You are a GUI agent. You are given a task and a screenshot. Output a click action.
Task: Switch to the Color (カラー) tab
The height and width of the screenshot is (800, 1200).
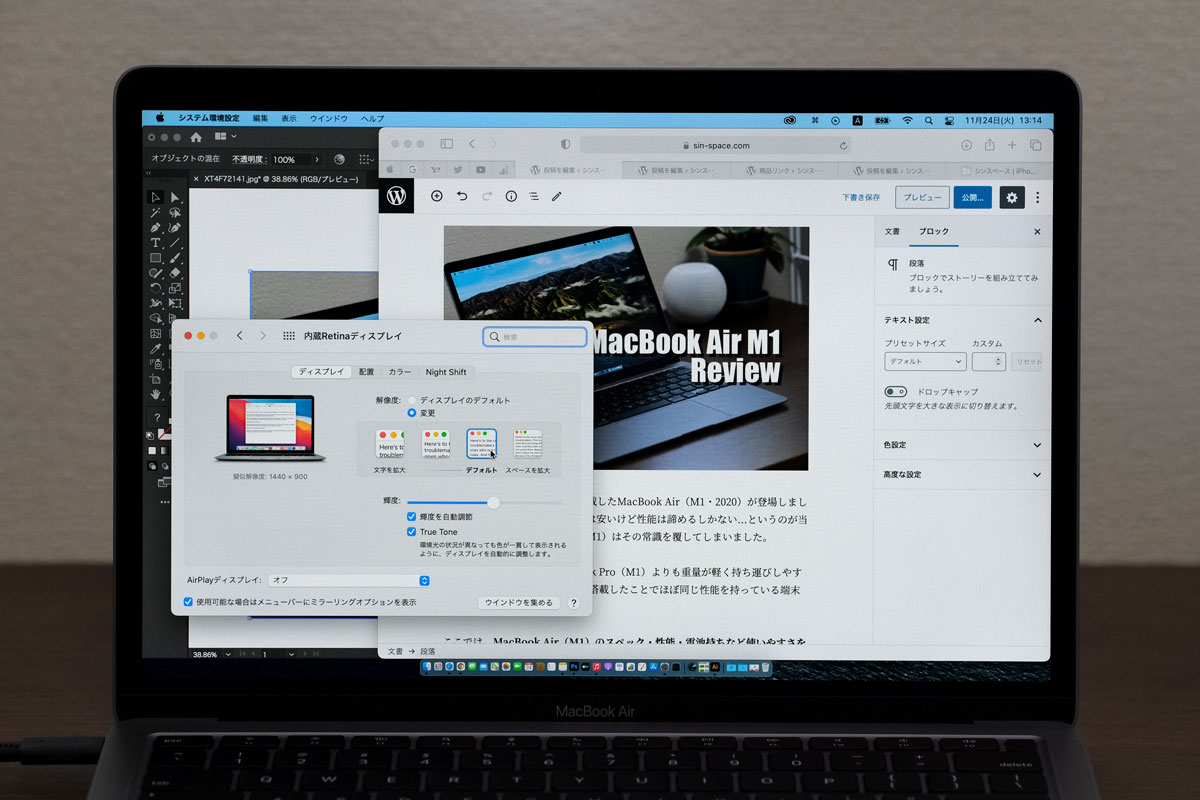[400, 372]
